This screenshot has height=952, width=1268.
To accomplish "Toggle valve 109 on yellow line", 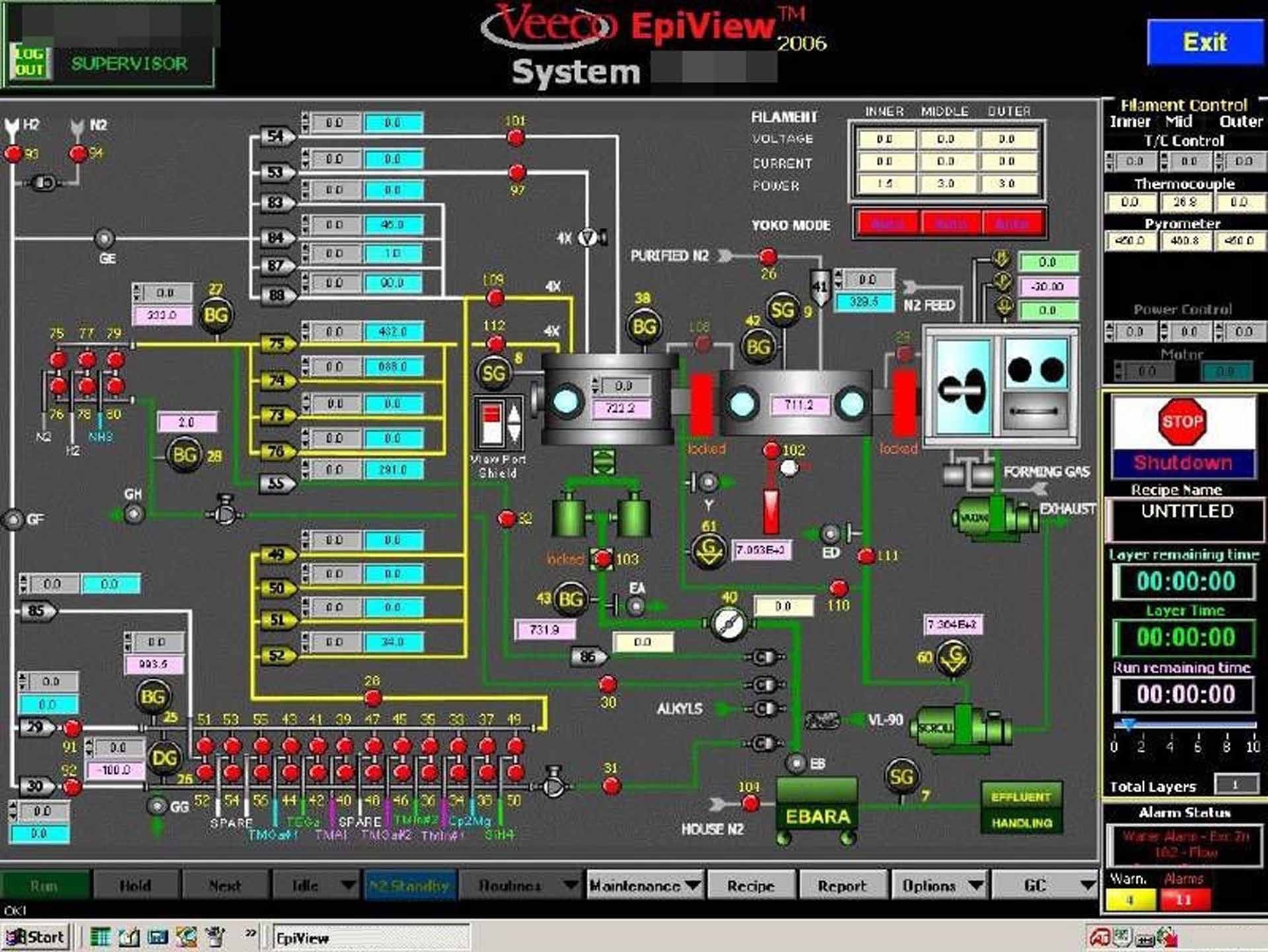I will tap(495, 298).
